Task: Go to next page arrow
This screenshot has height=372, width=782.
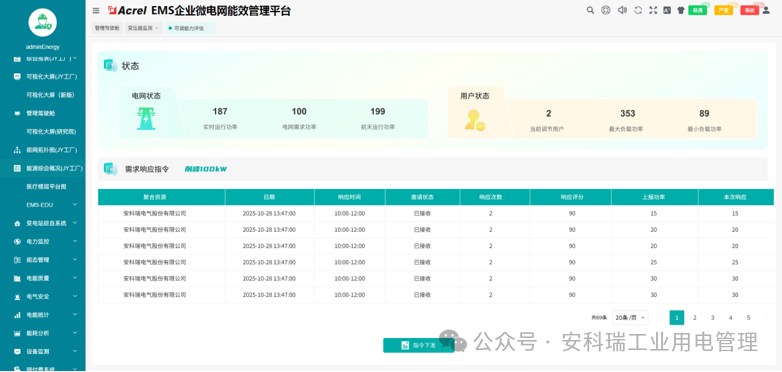Action: click(x=766, y=318)
